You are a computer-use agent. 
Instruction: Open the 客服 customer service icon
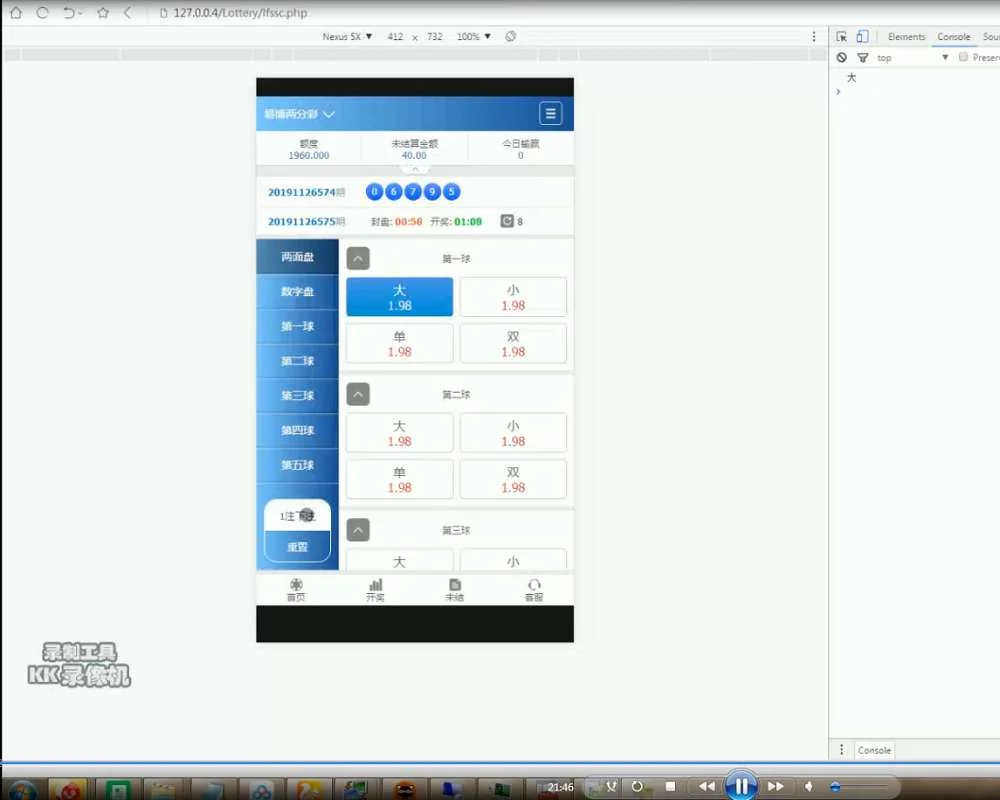pyautogui.click(x=535, y=588)
